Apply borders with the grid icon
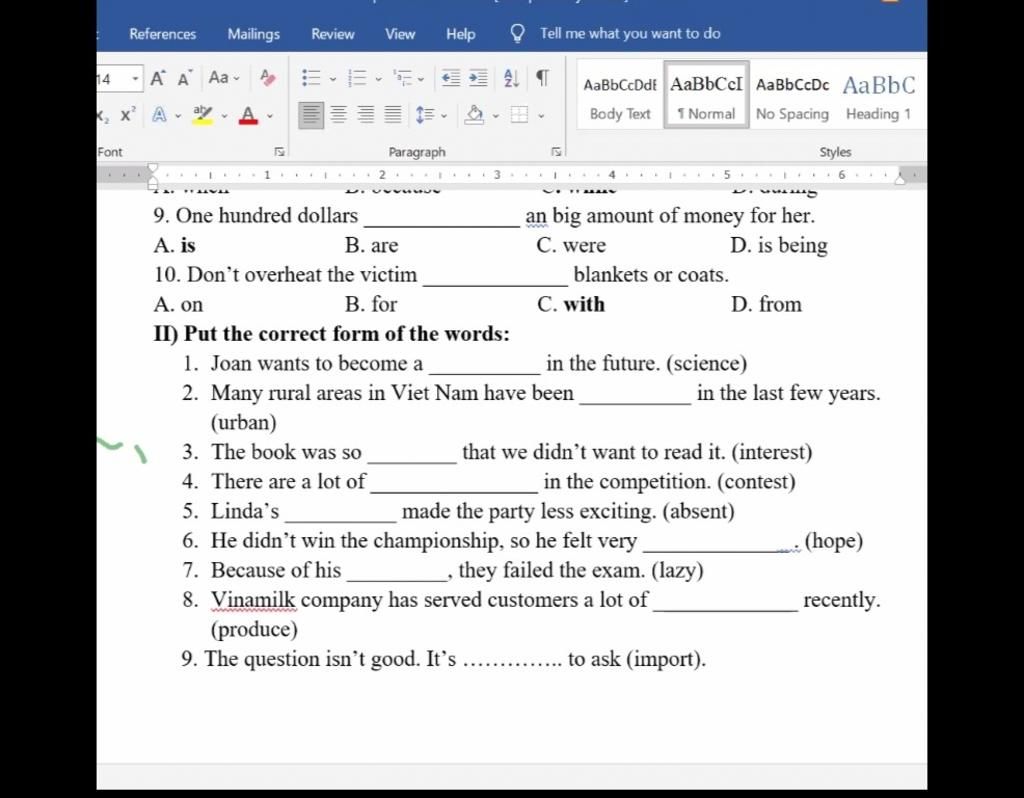1024x798 pixels. click(x=519, y=115)
